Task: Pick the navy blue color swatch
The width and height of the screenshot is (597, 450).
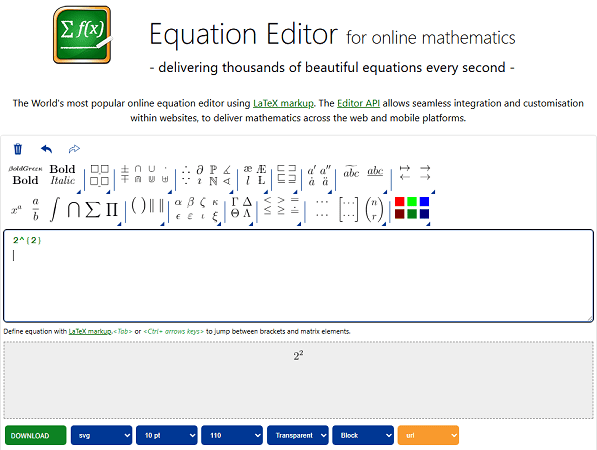Action: (x=424, y=214)
